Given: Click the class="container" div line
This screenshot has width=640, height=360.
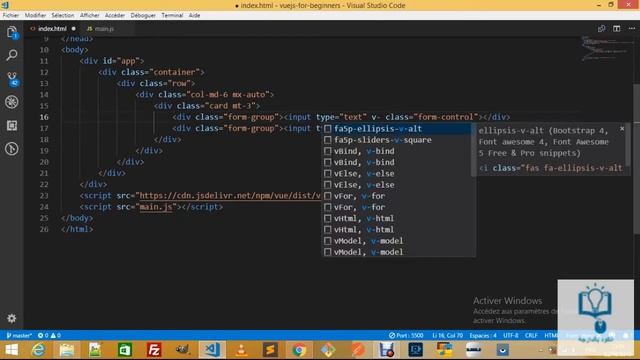Looking at the screenshot, I should (151, 72).
